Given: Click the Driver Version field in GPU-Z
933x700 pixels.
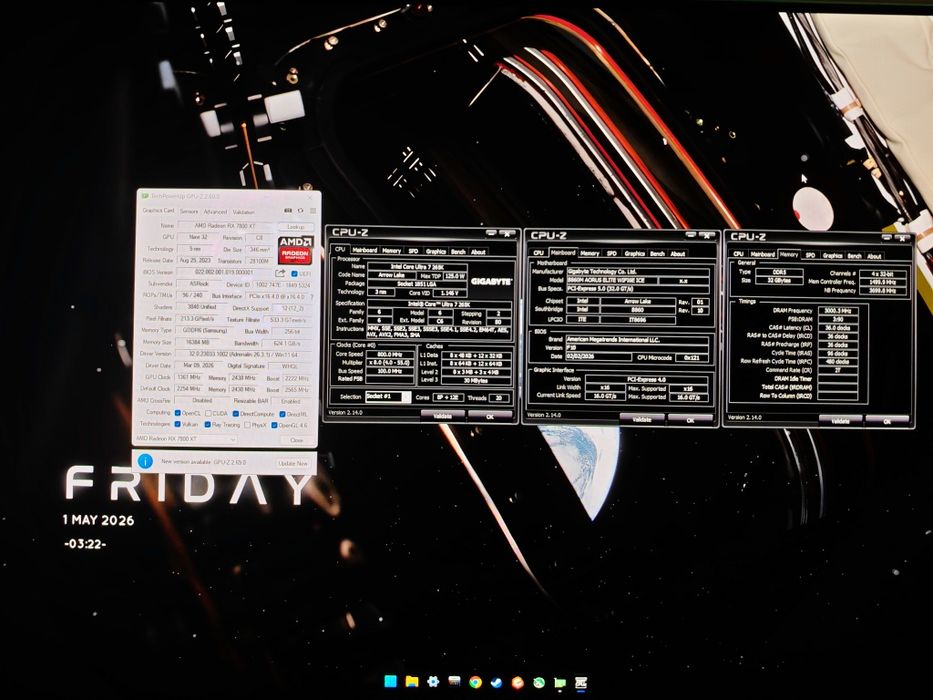Looking at the screenshot, I should [245, 354].
